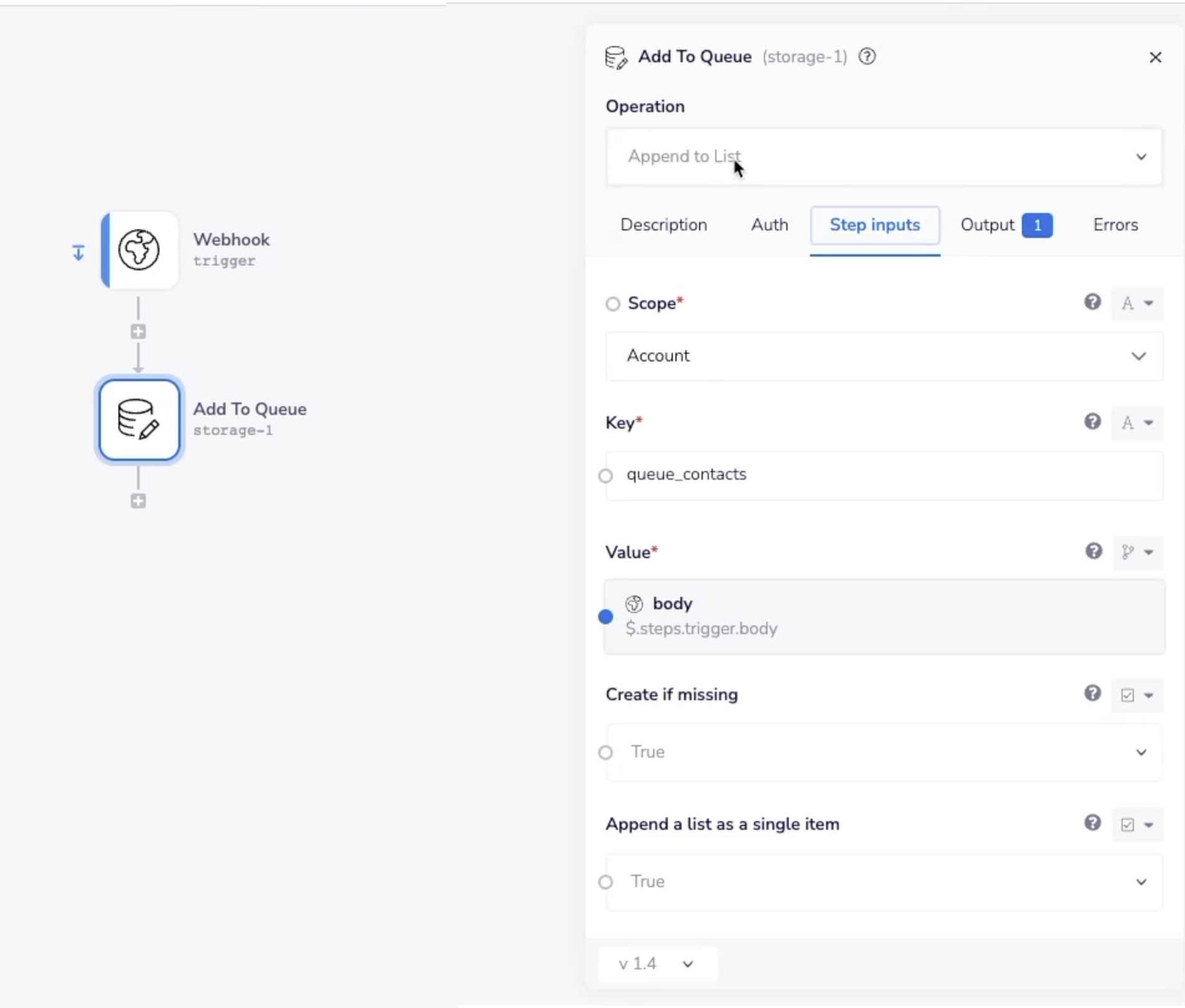
Task: Open the Scope dropdown set to Account
Action: tap(883, 356)
